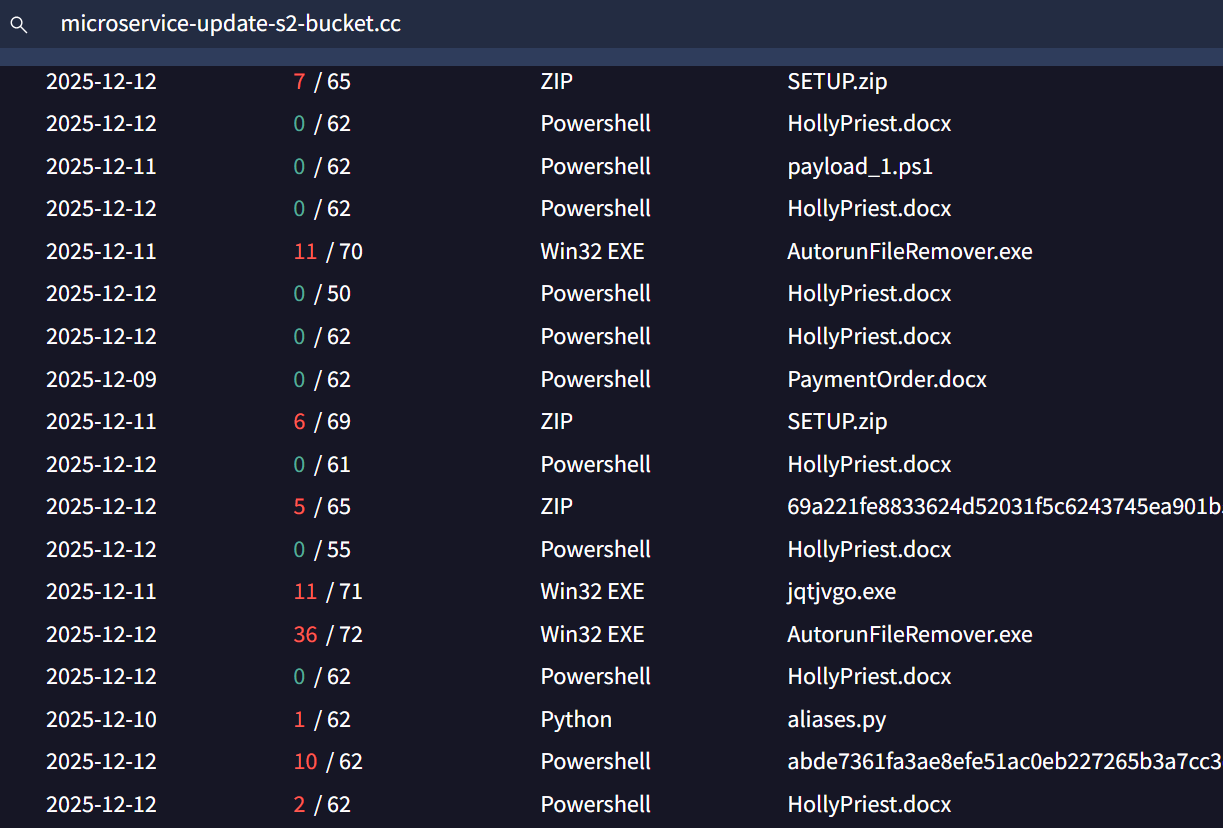This screenshot has height=828, width=1223.
Task: Open the payload_1.ps1 file entry
Action: [x=860, y=166]
